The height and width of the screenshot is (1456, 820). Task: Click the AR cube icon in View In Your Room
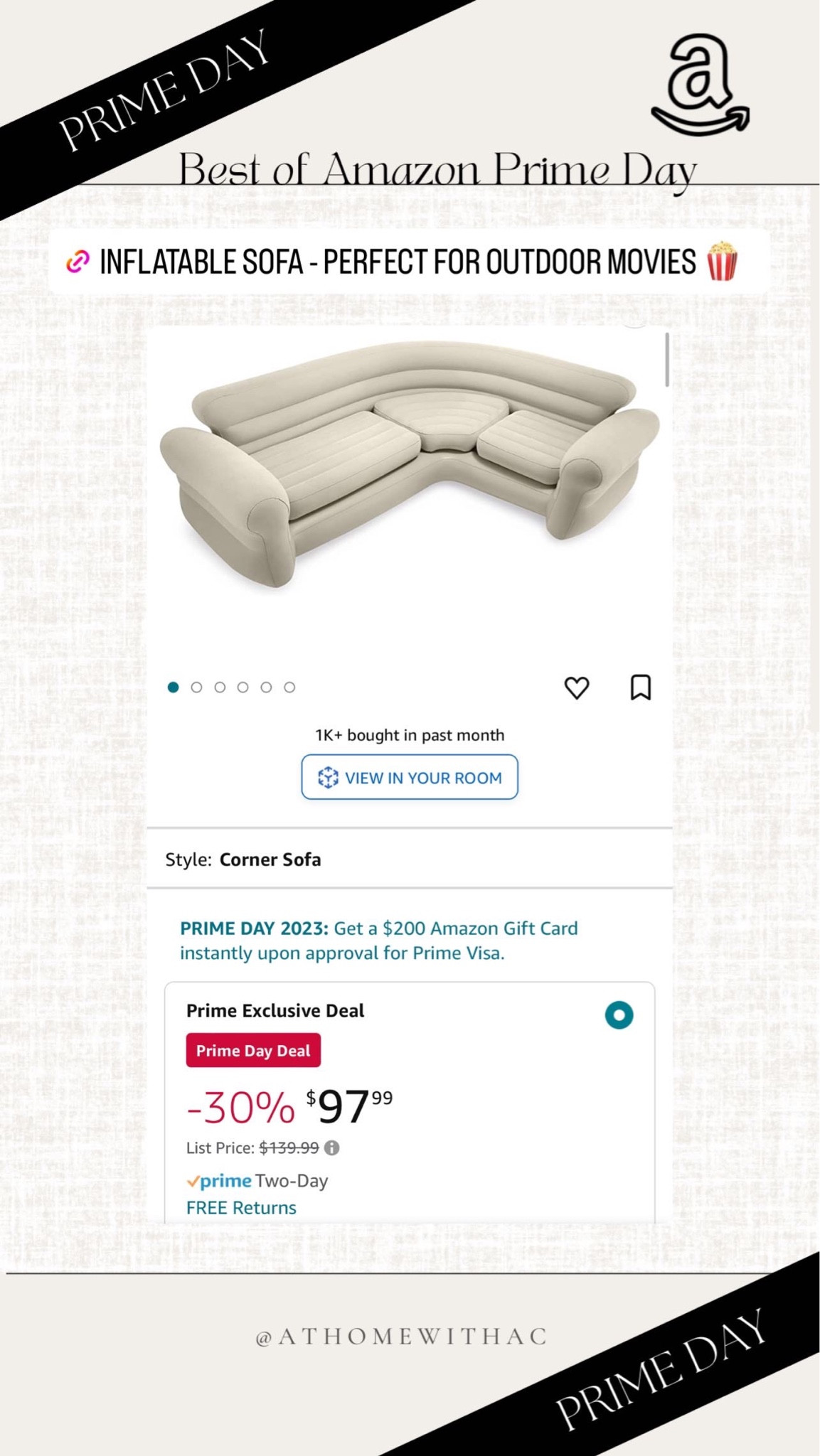click(x=329, y=778)
